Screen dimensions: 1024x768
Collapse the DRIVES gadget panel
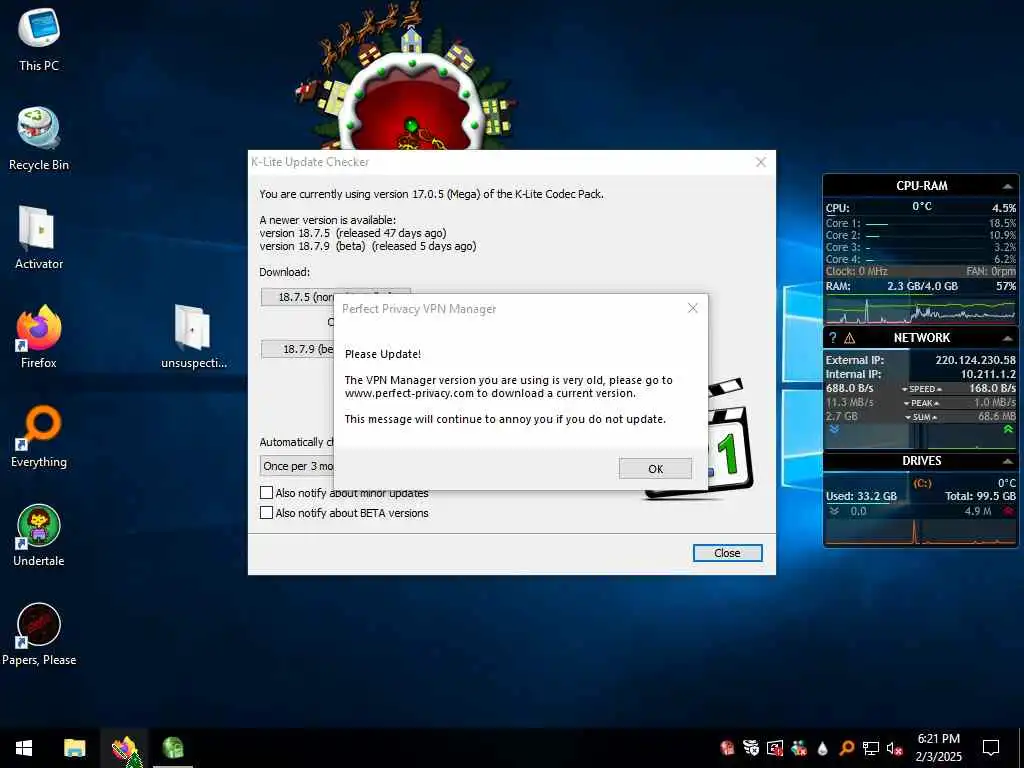(1007, 461)
